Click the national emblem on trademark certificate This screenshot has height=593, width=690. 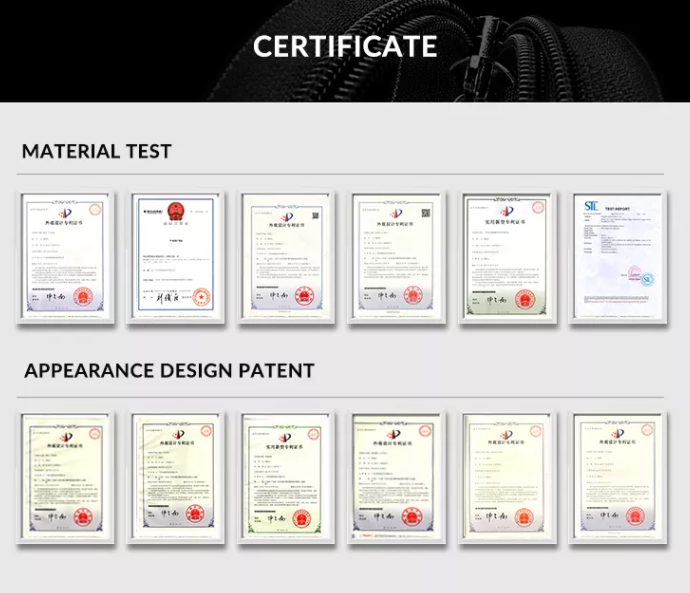[x=176, y=211]
